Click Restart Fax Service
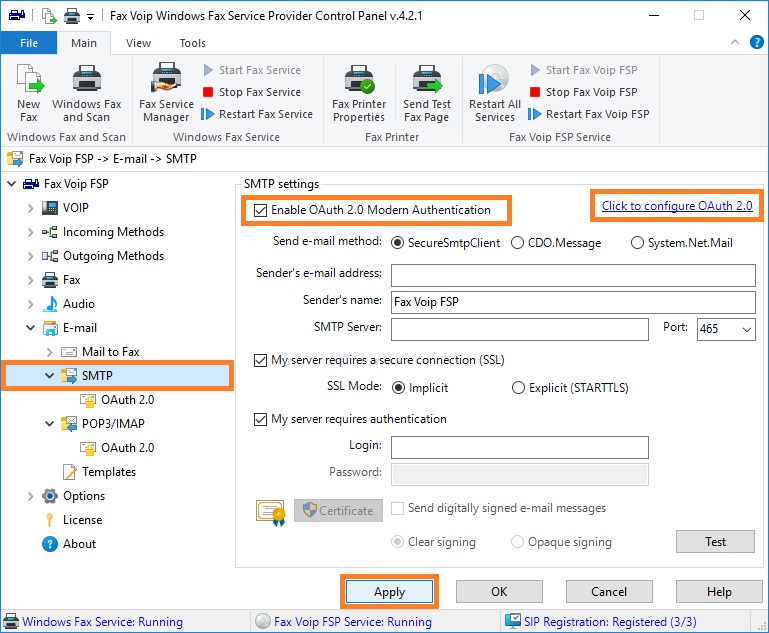Viewport: 769px width, 633px height. 257,114
